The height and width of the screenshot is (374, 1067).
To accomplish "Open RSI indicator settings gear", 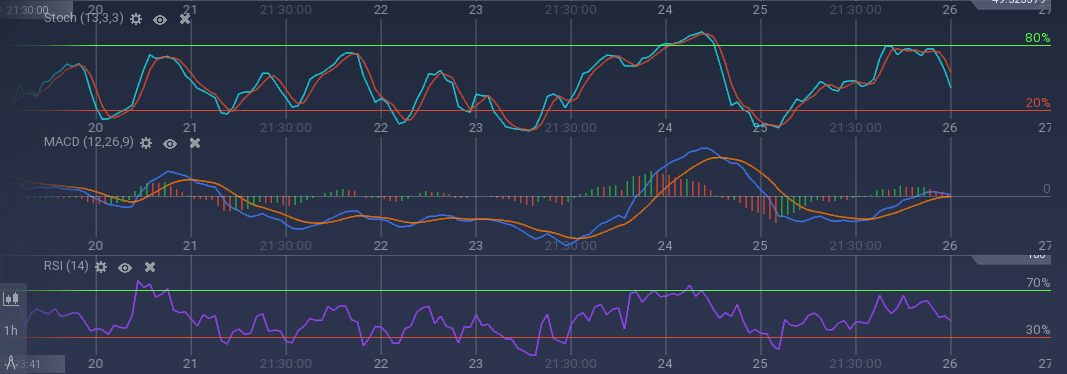I will click(101, 267).
